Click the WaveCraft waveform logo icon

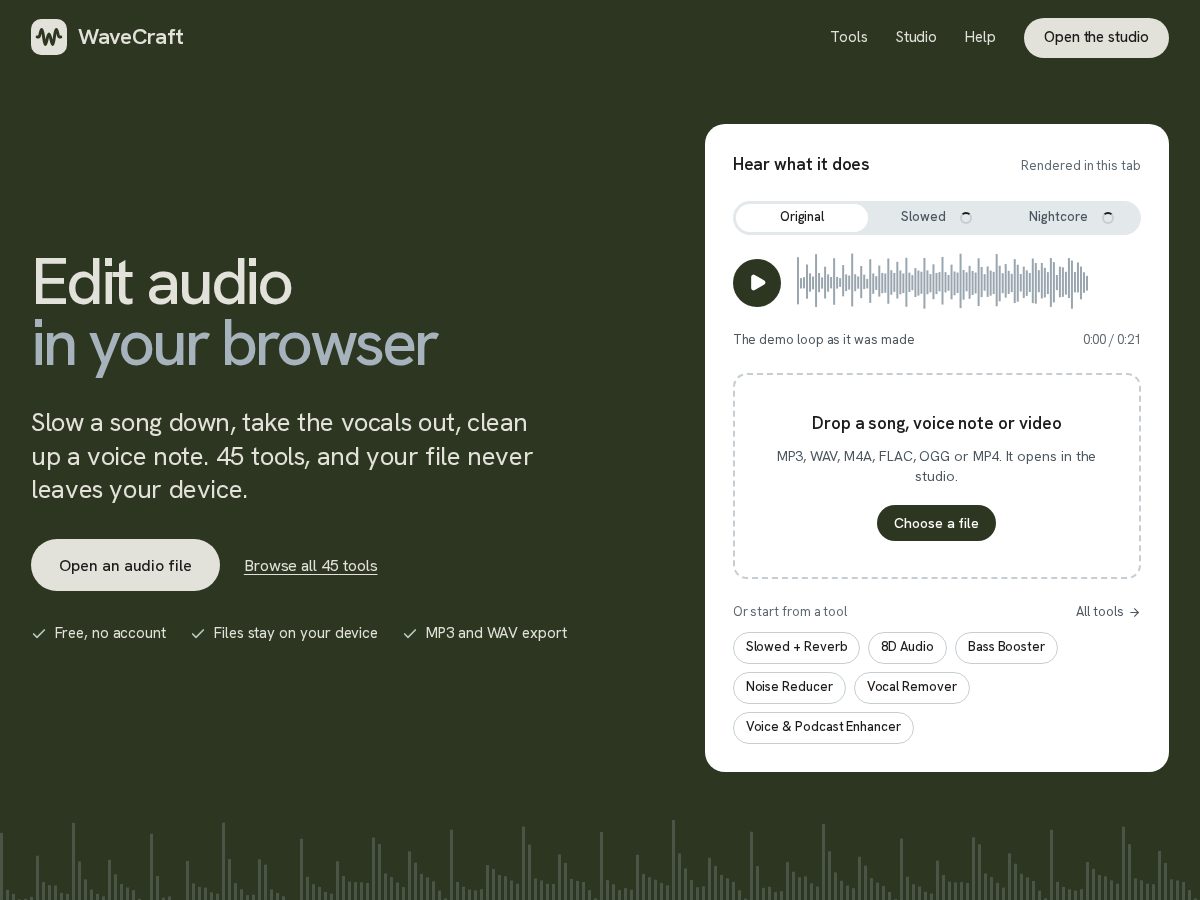49,37
